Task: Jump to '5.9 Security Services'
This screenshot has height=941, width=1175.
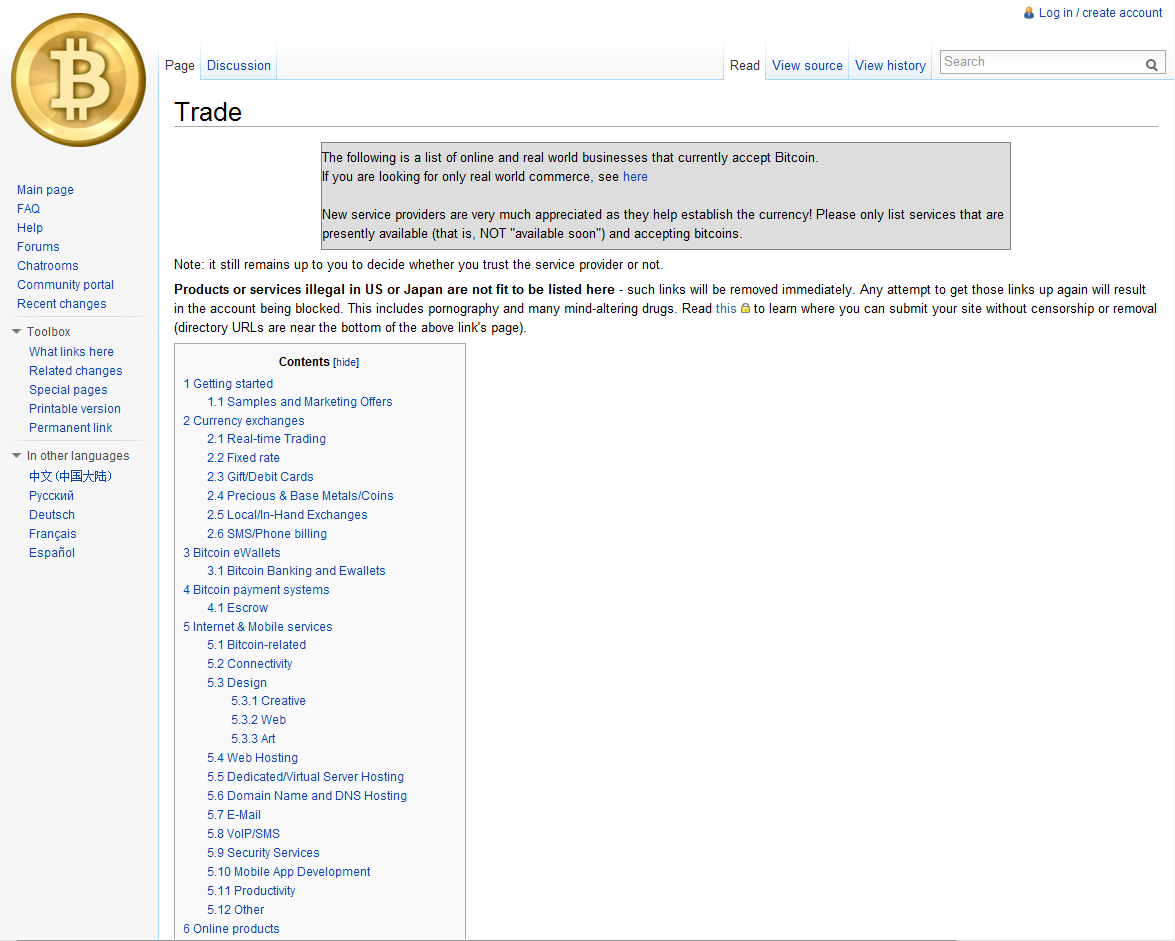Action: pyautogui.click(x=264, y=853)
